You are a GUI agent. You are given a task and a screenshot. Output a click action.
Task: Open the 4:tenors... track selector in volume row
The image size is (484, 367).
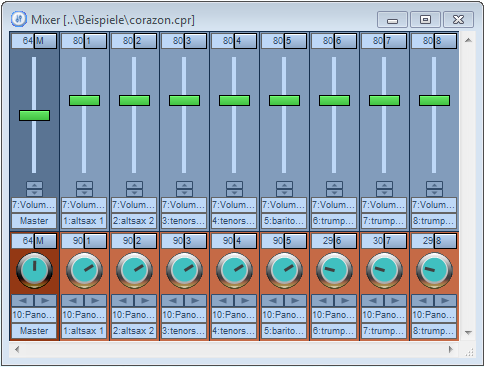[x=234, y=221]
